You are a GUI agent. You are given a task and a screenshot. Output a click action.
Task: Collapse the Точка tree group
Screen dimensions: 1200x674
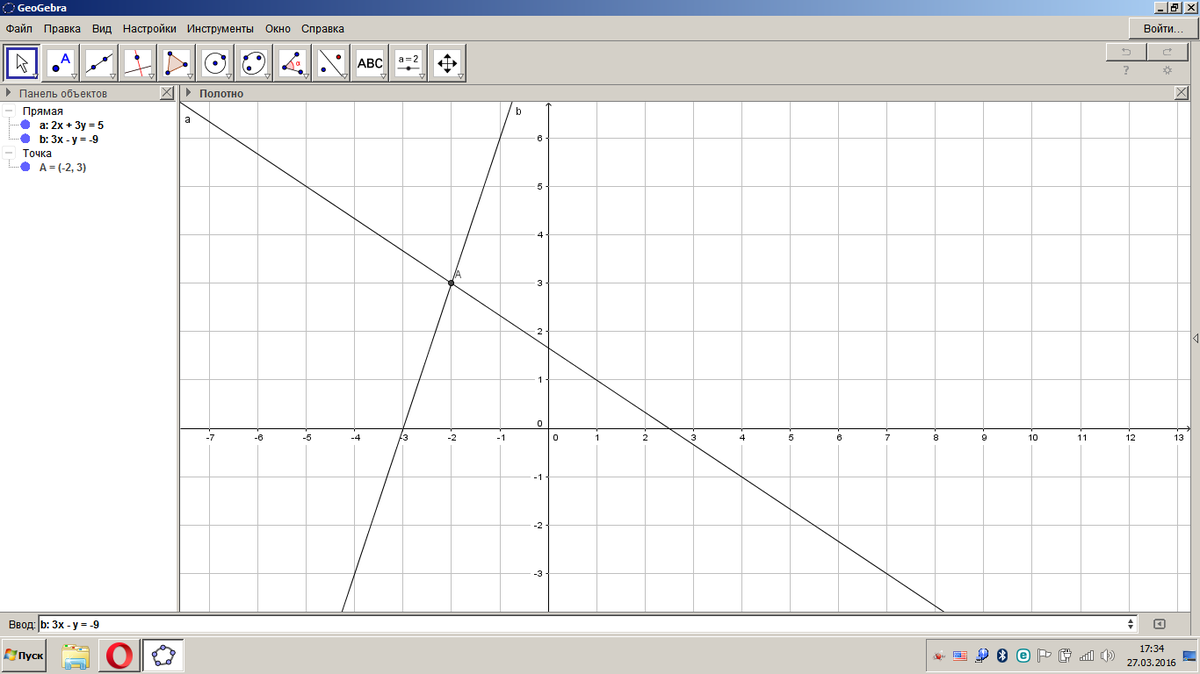(x=9, y=154)
